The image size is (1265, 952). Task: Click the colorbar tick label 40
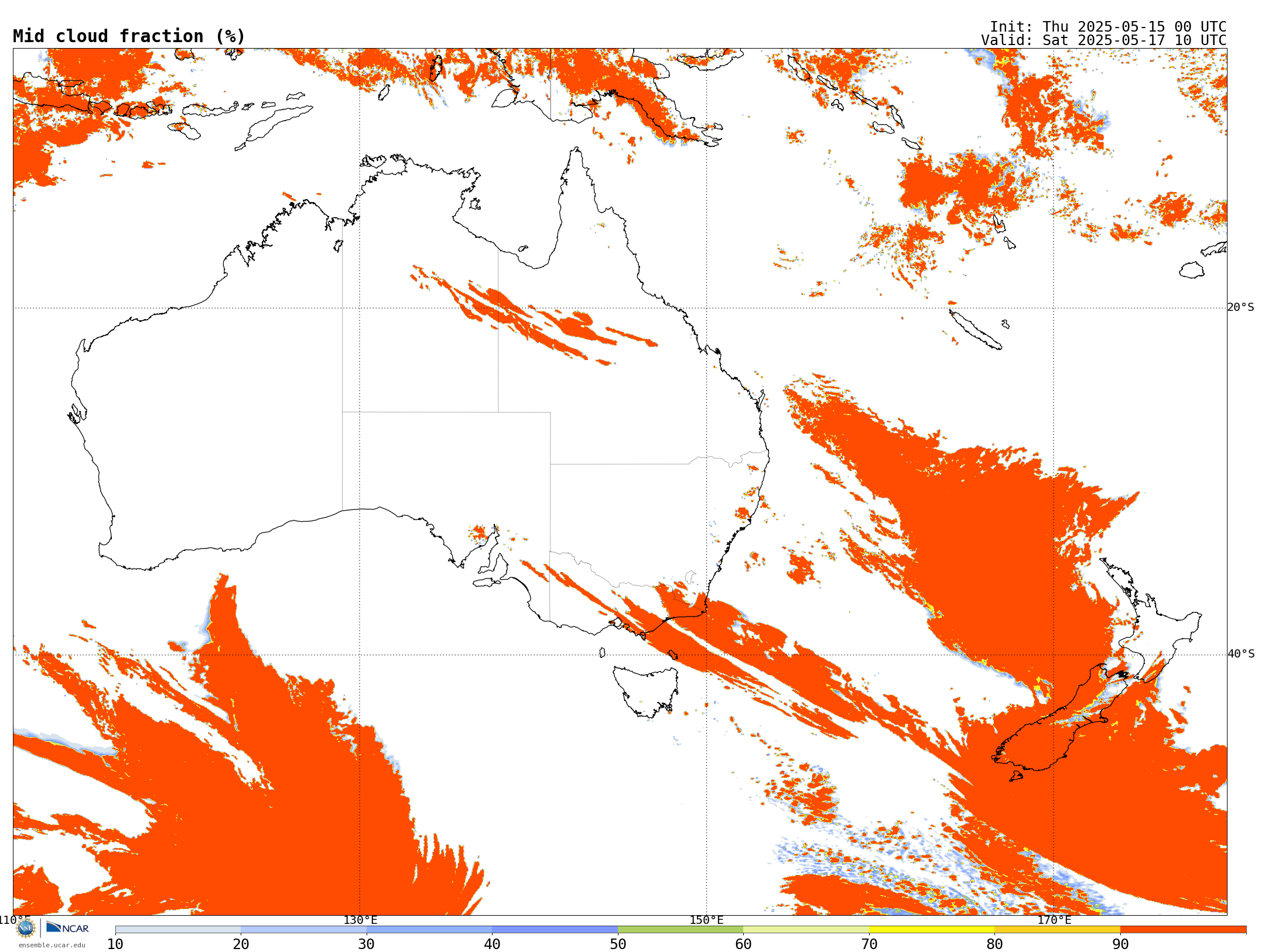[492, 944]
